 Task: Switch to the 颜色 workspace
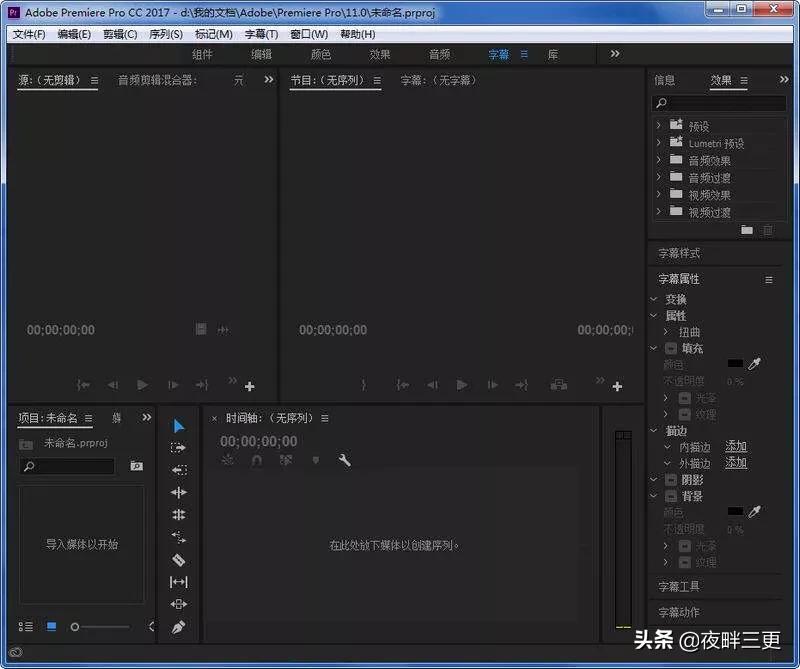[321, 55]
